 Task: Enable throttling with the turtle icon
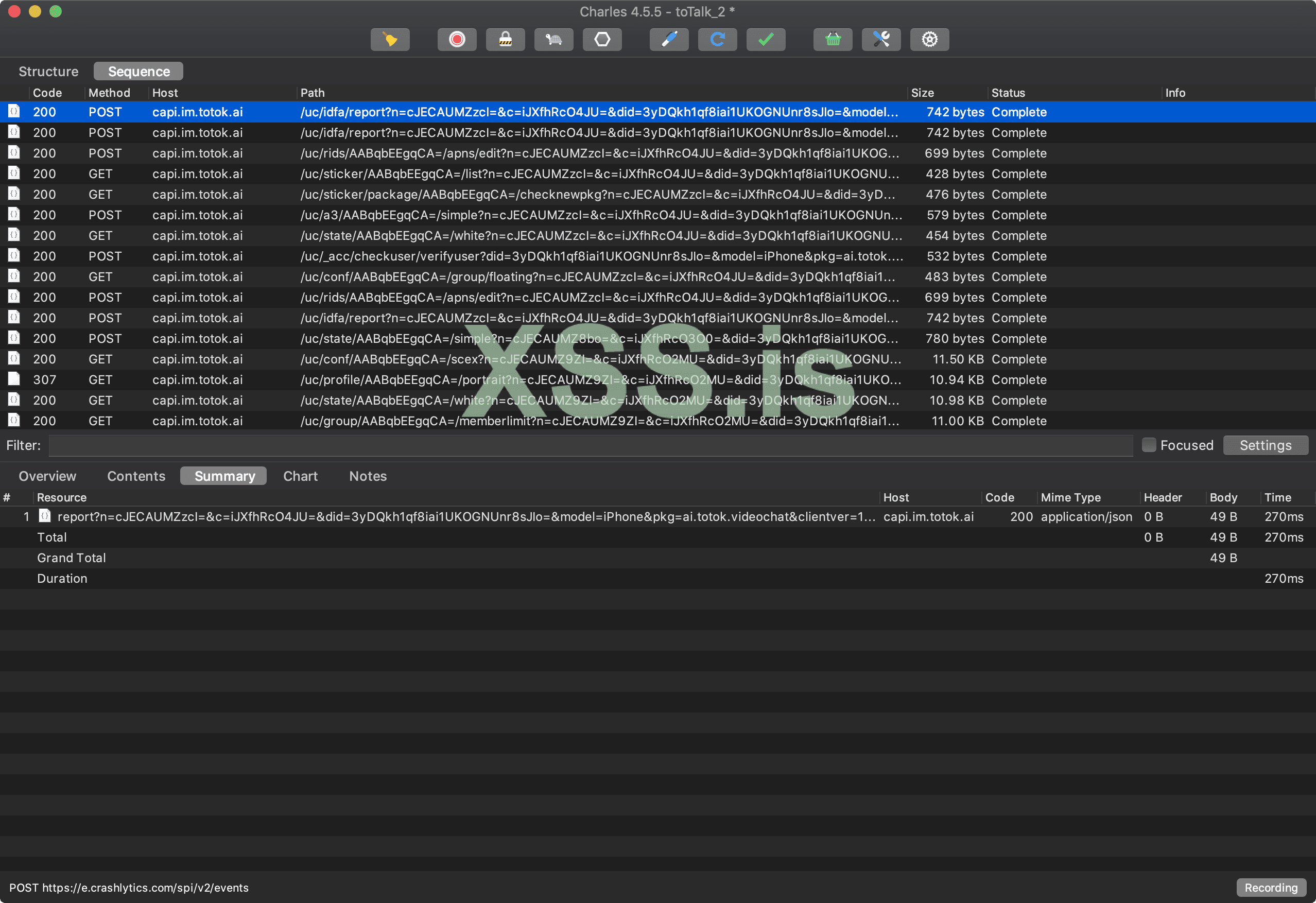coord(553,39)
